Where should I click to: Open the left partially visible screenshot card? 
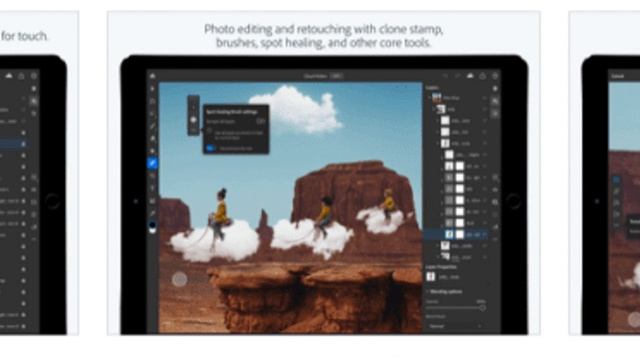point(39,173)
